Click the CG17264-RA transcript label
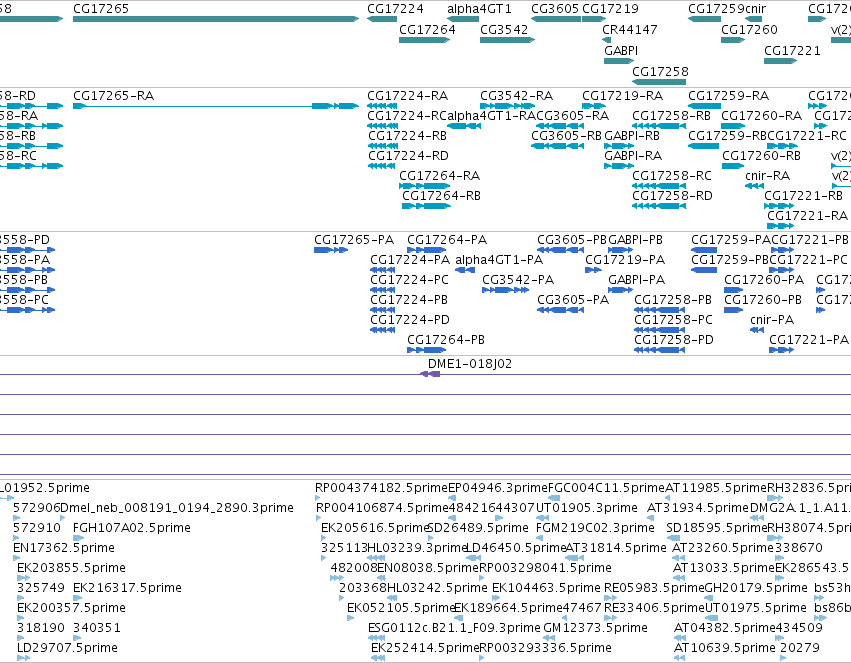Viewport: 851px width, 663px height. [x=440, y=176]
